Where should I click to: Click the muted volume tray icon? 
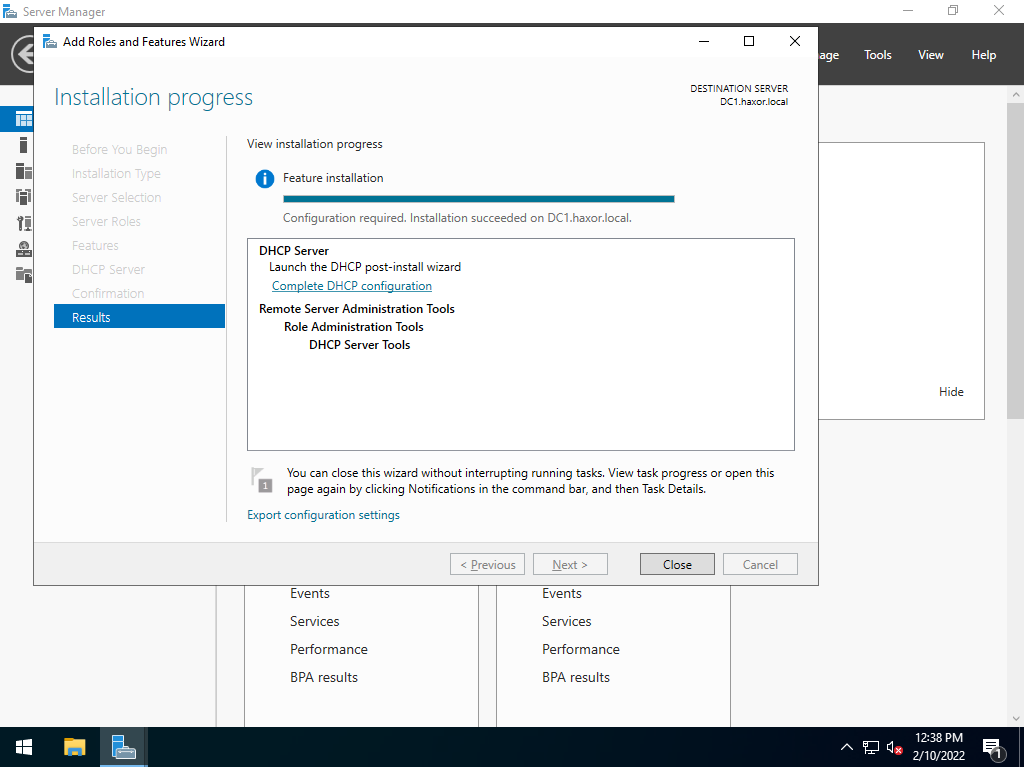895,747
